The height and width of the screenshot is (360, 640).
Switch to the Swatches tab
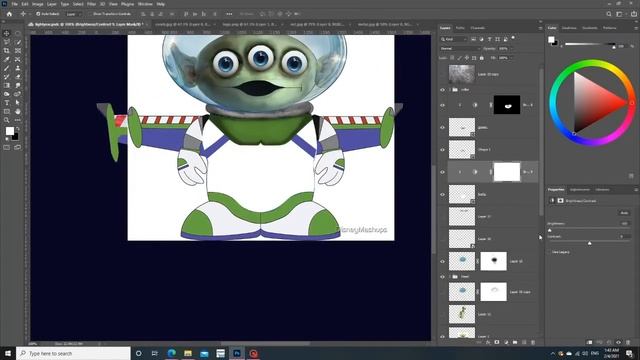click(569, 28)
